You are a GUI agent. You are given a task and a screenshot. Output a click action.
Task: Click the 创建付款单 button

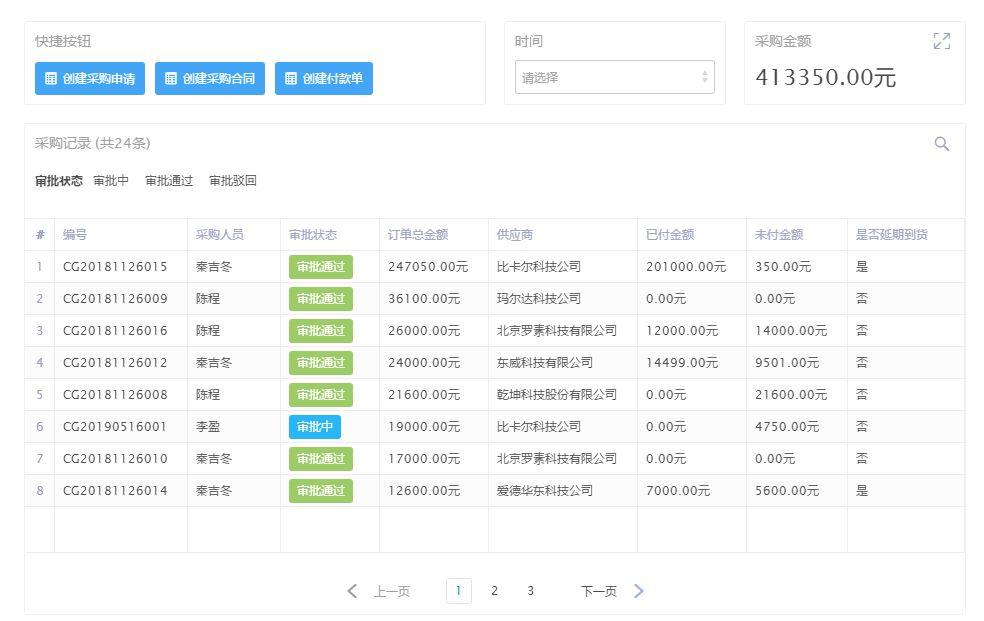coord(324,78)
